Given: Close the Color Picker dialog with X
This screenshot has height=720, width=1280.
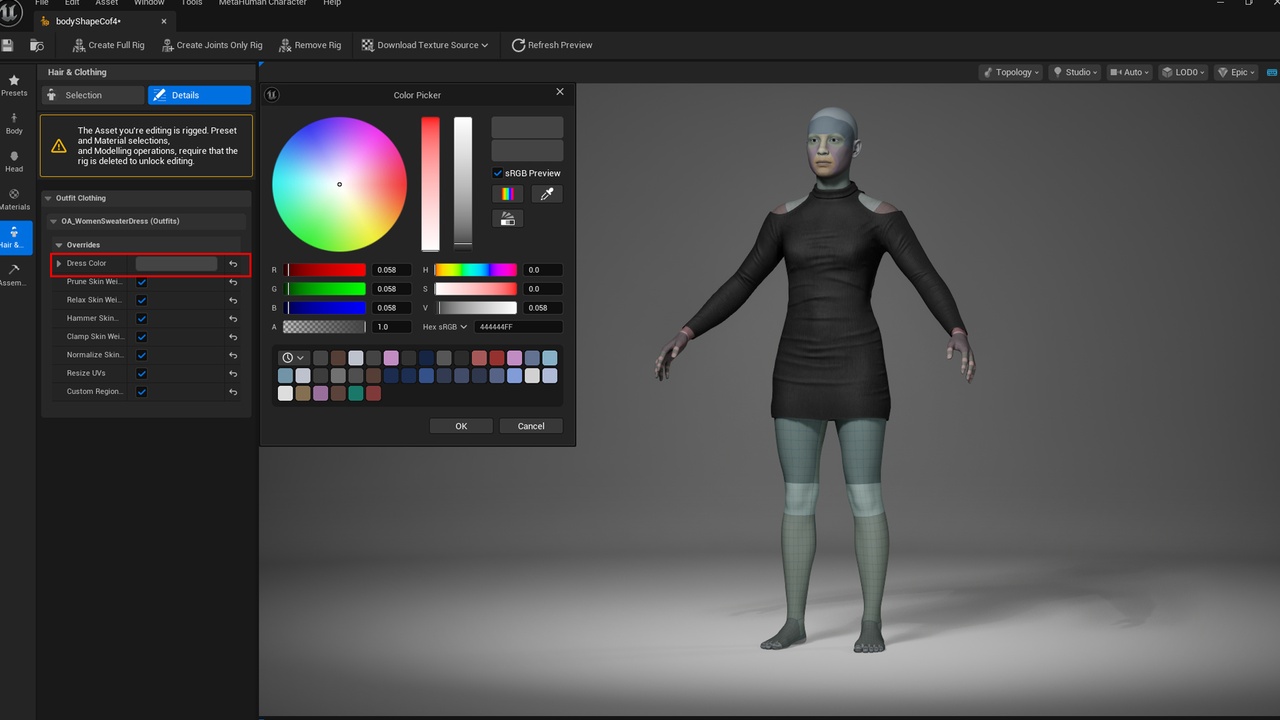Looking at the screenshot, I should [559, 91].
